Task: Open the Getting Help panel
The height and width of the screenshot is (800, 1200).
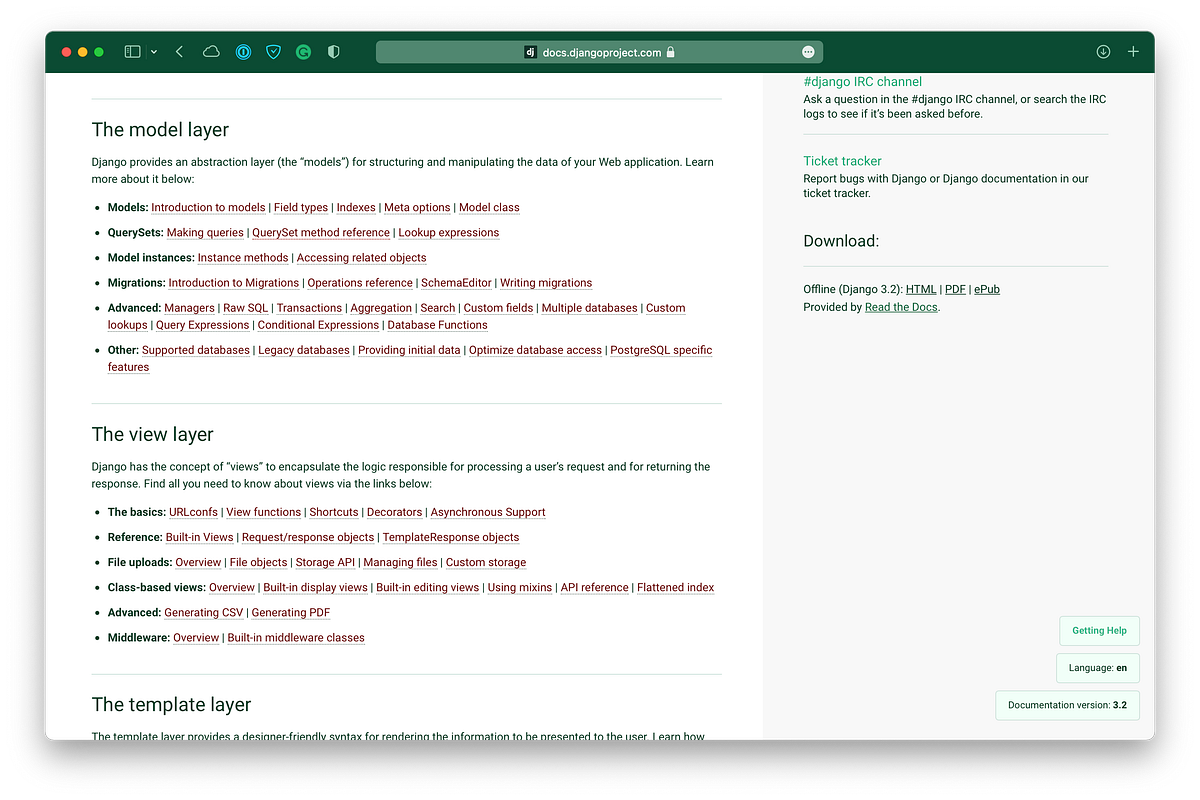Action: (1099, 631)
